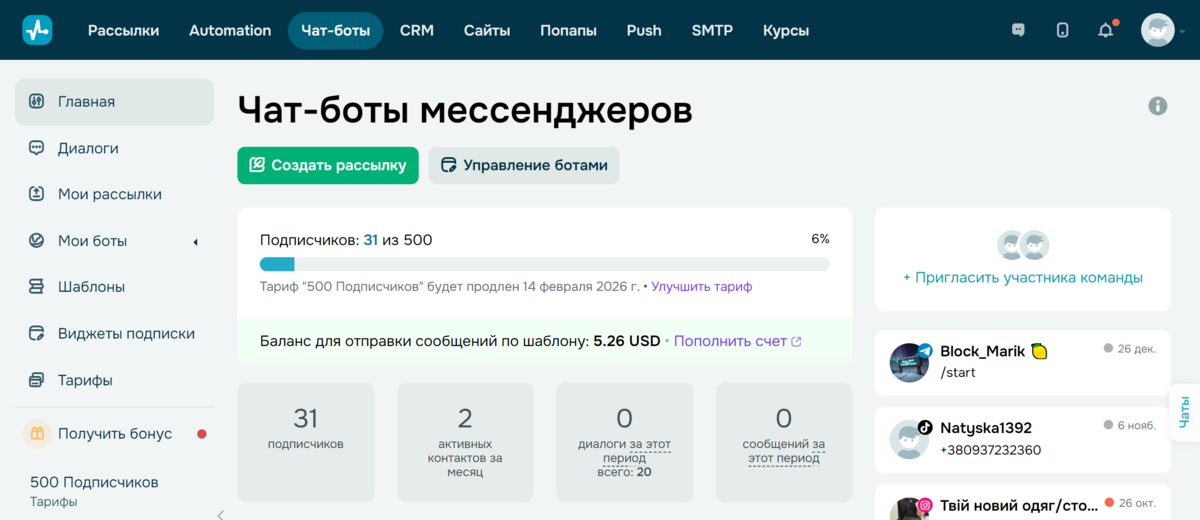
Task: Click the Пополнить счет link
Action: point(738,341)
